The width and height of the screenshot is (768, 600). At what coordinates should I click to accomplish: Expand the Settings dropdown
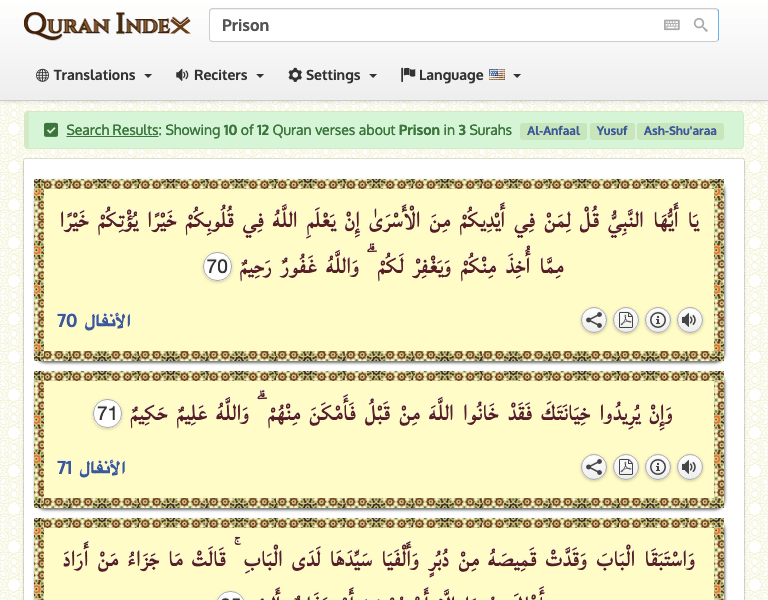click(333, 75)
